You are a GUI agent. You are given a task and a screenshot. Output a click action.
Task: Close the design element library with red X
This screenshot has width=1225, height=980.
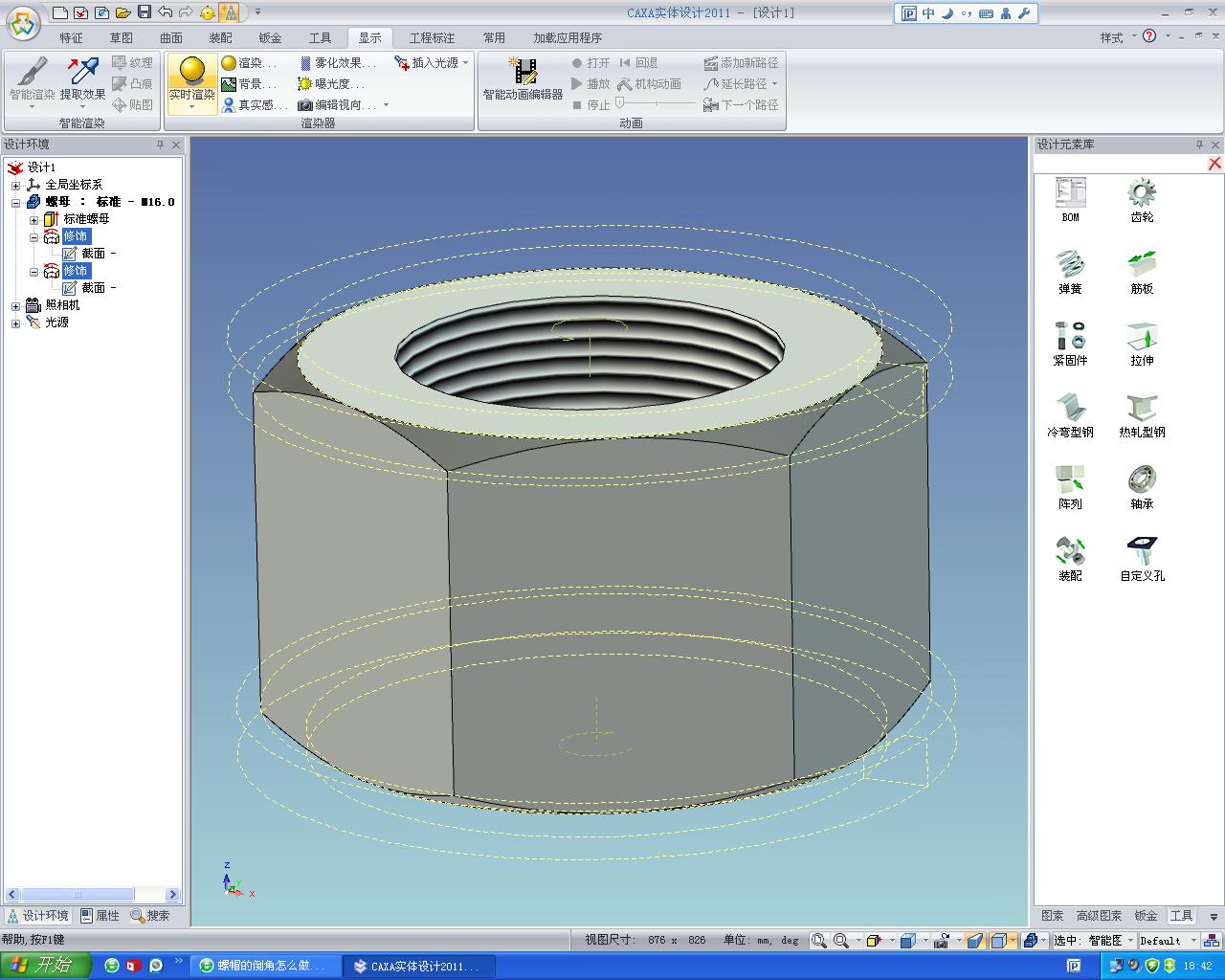pyautogui.click(x=1214, y=164)
